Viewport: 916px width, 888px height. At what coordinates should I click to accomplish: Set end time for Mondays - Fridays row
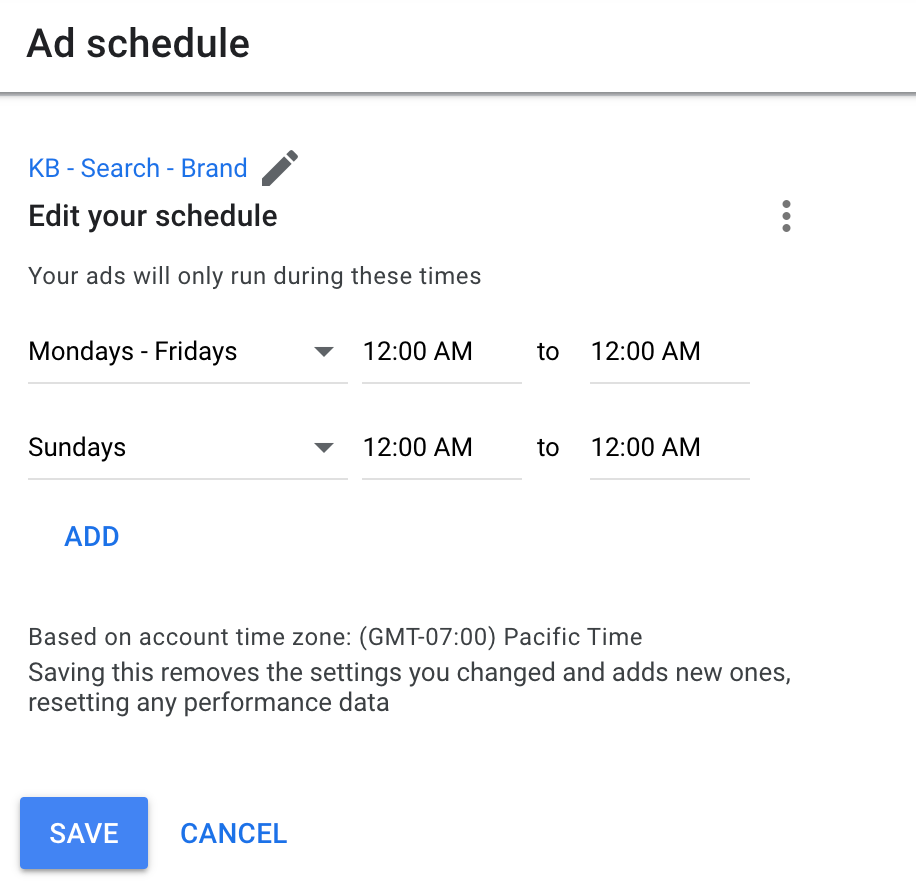pyautogui.click(x=669, y=352)
